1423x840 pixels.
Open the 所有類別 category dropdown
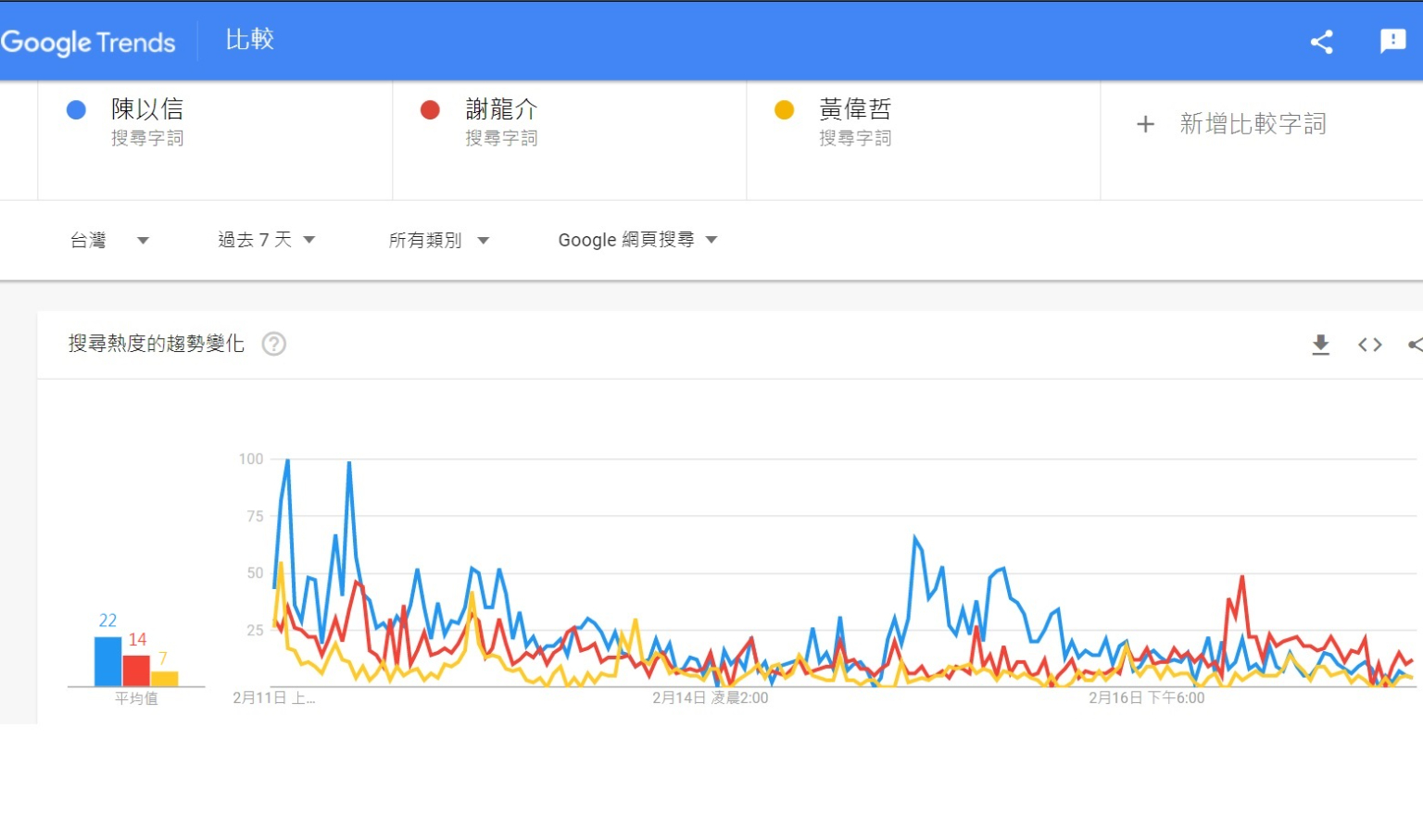click(438, 240)
